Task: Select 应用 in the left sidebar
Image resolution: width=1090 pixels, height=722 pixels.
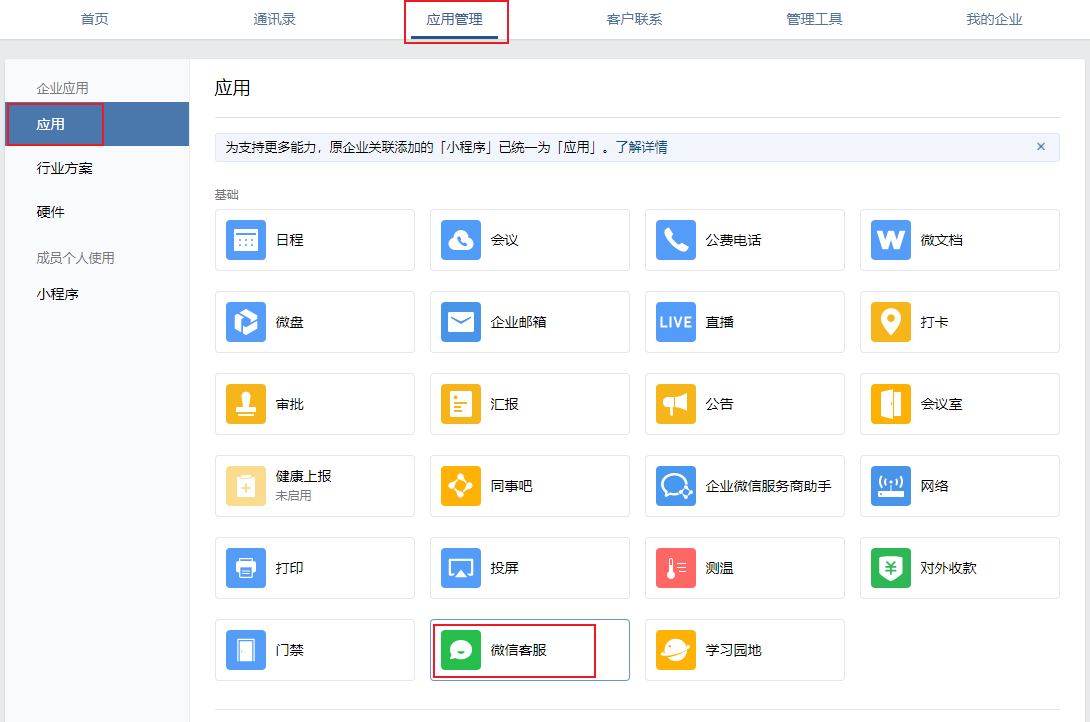Action: pos(97,124)
